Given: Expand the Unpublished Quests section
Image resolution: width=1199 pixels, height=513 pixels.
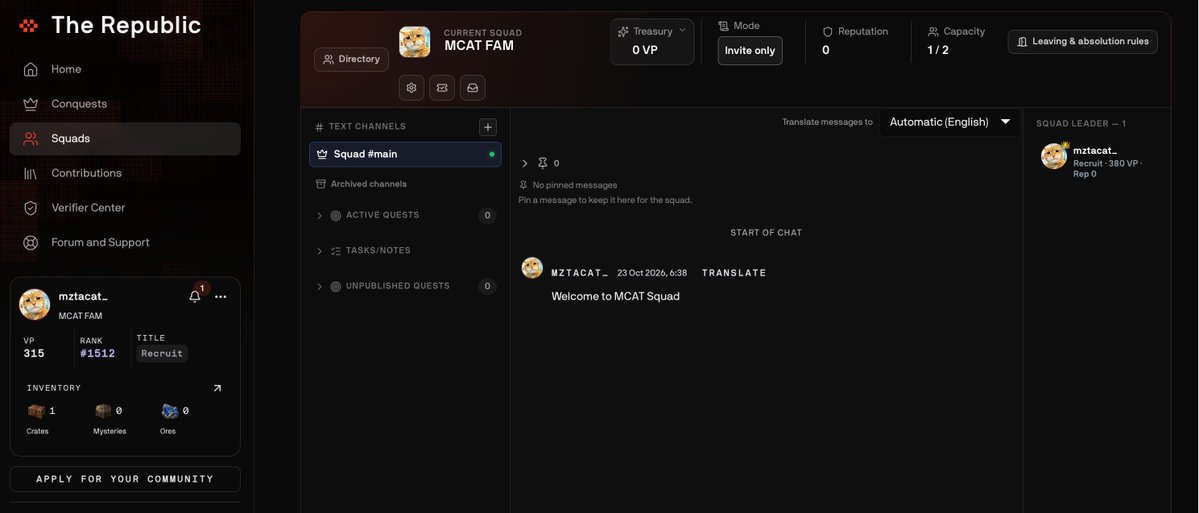Looking at the screenshot, I should click(405, 287).
